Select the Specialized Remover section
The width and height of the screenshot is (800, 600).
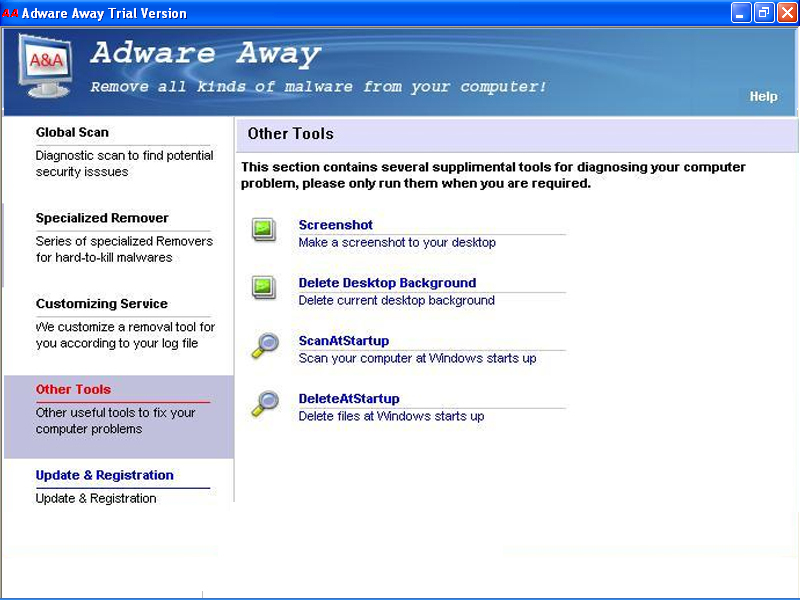point(102,218)
